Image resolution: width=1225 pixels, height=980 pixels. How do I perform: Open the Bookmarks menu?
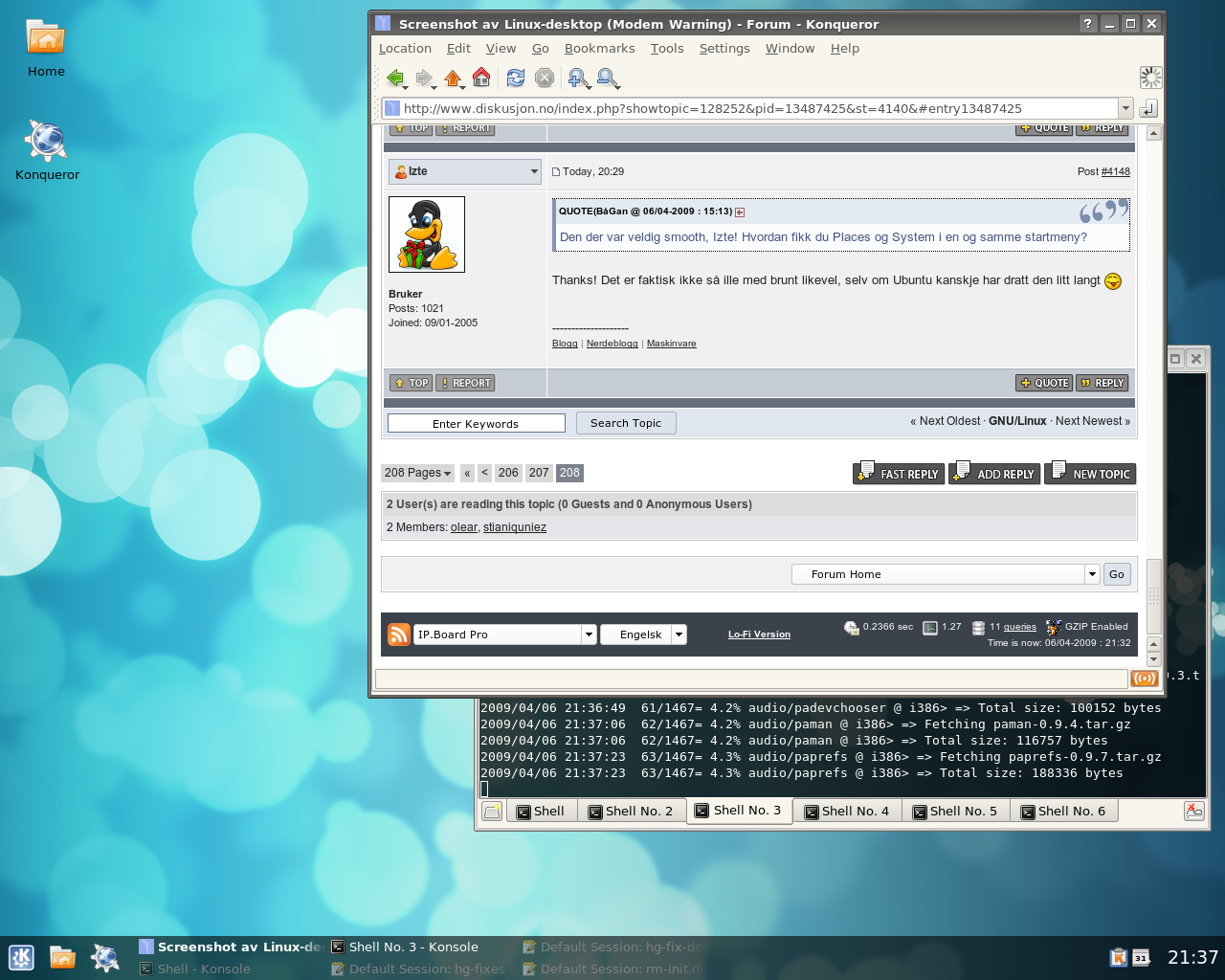click(599, 49)
